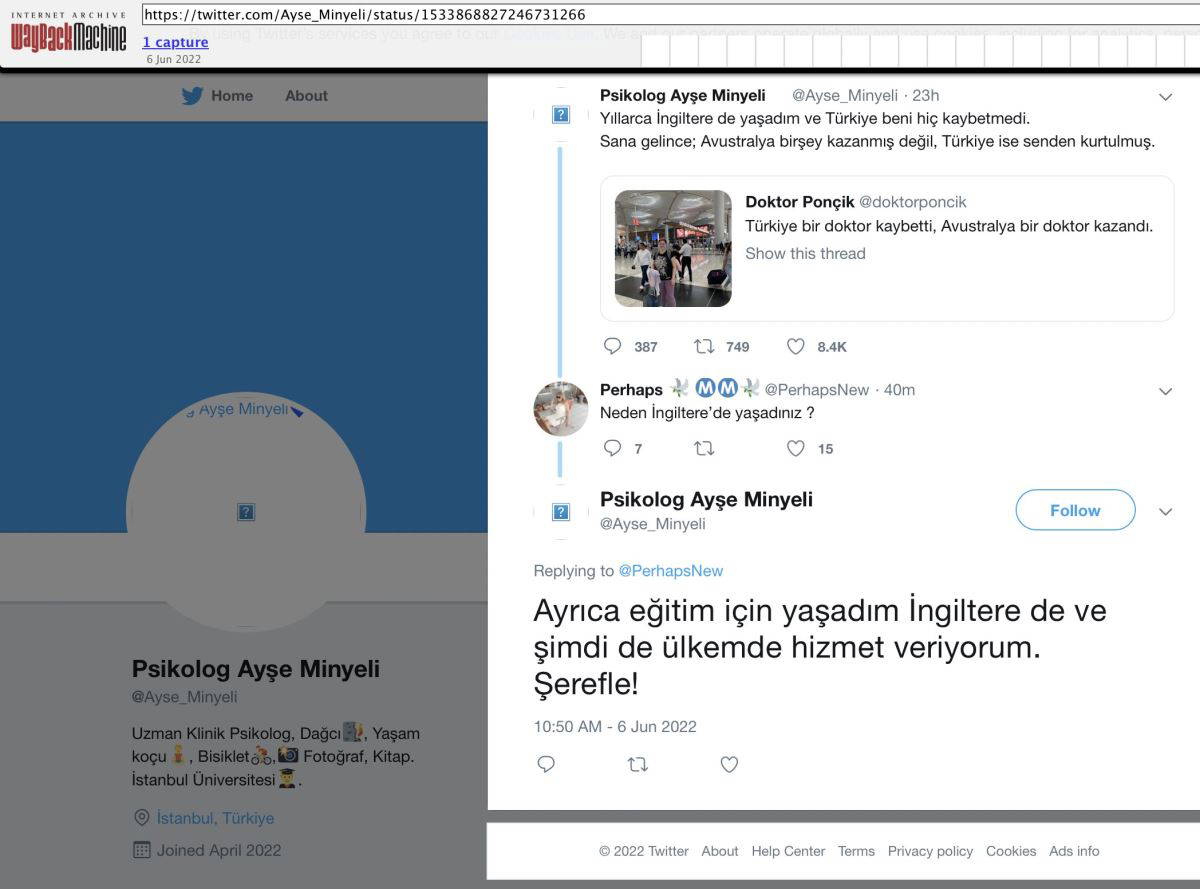Like the main tweet with heart icon
Screen dimensions: 1200x889
(729, 765)
